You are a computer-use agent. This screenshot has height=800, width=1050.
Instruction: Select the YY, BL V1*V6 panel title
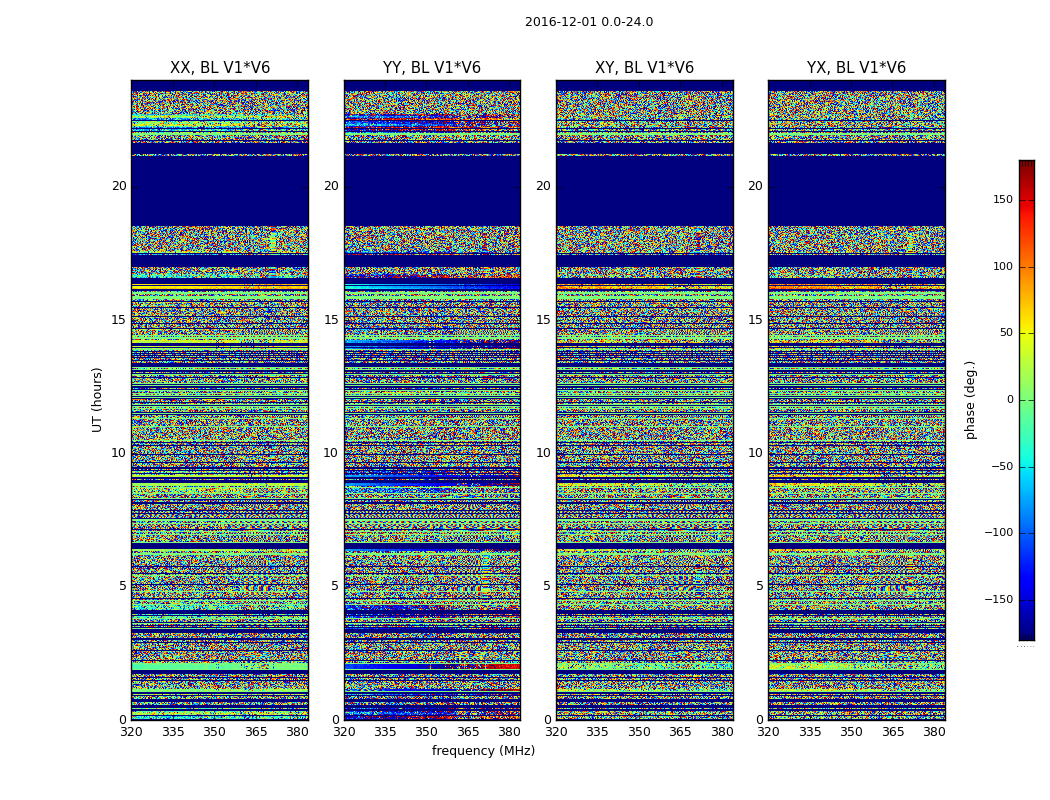point(432,68)
